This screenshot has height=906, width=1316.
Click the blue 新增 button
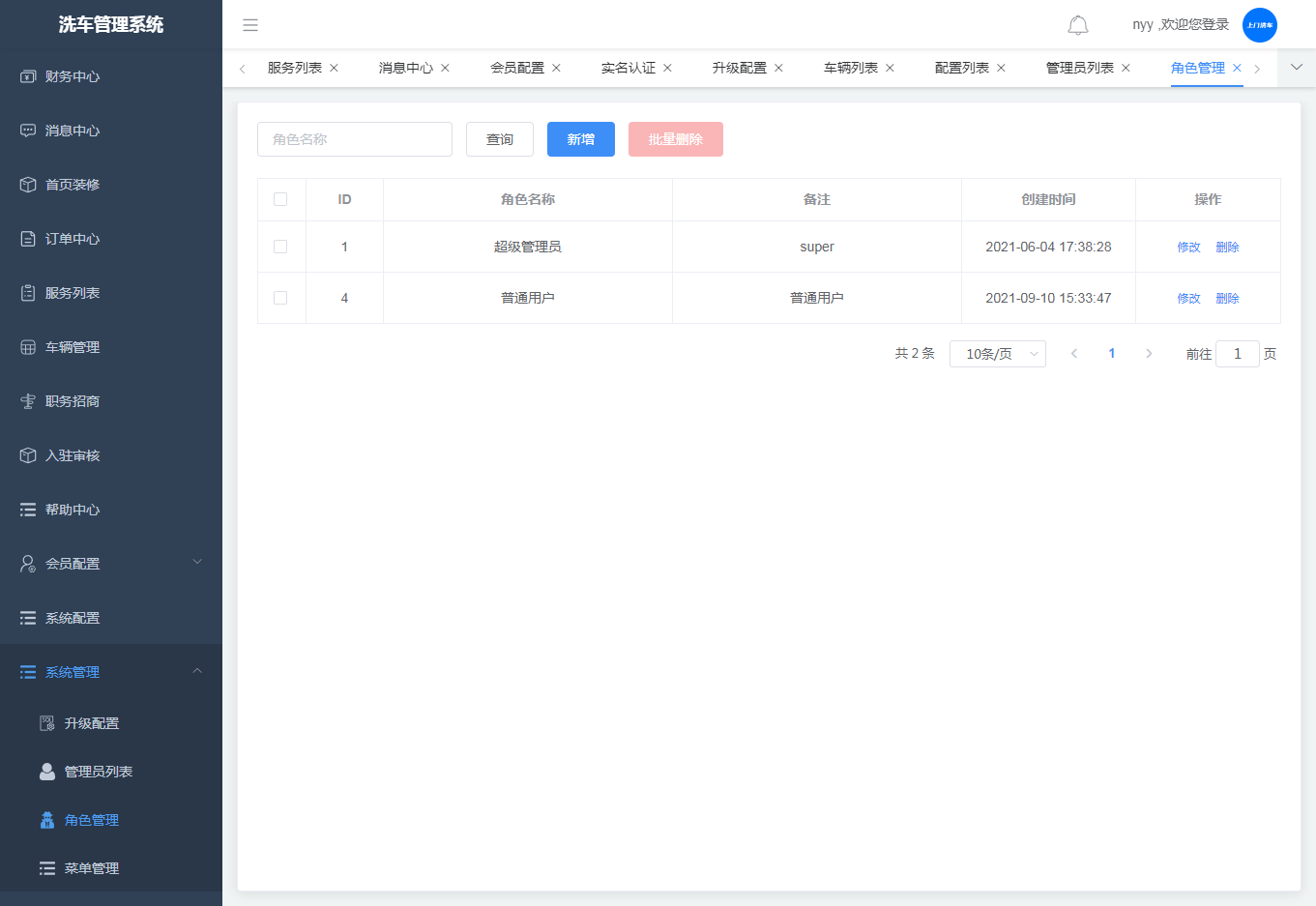pyautogui.click(x=580, y=139)
